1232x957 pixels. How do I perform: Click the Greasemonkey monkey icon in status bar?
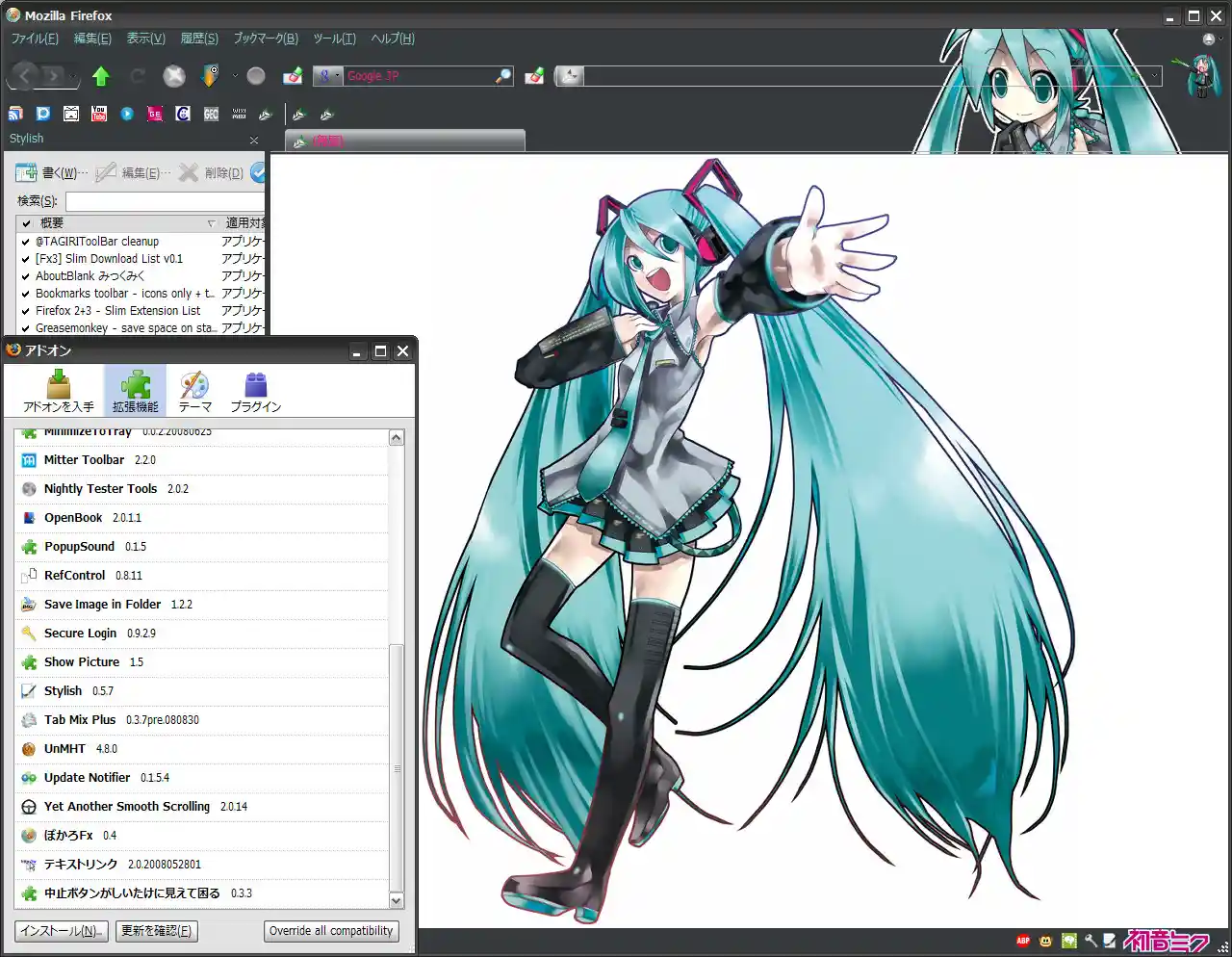coord(1046,941)
